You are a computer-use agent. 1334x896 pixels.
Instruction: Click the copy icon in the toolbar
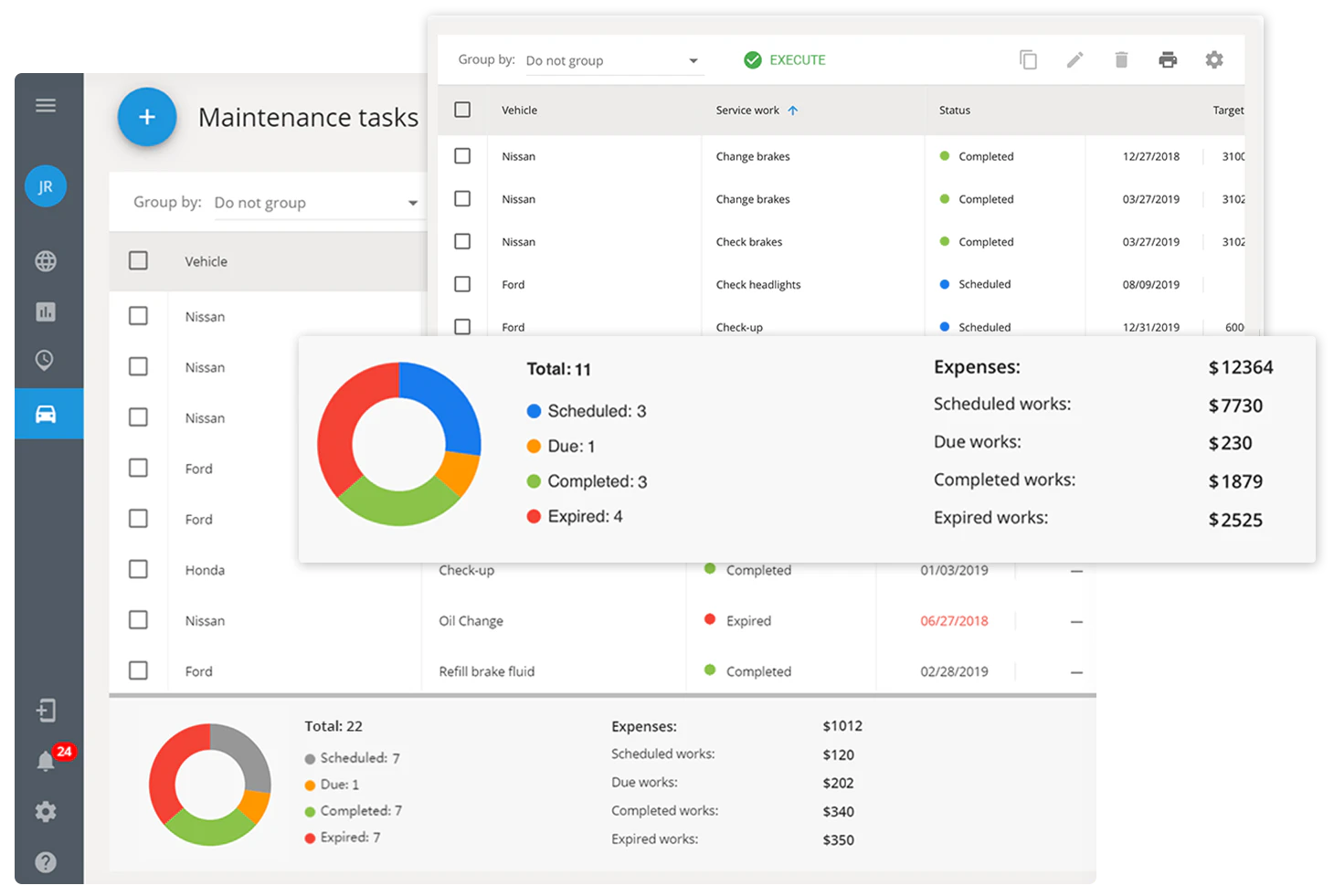pyautogui.click(x=1029, y=59)
